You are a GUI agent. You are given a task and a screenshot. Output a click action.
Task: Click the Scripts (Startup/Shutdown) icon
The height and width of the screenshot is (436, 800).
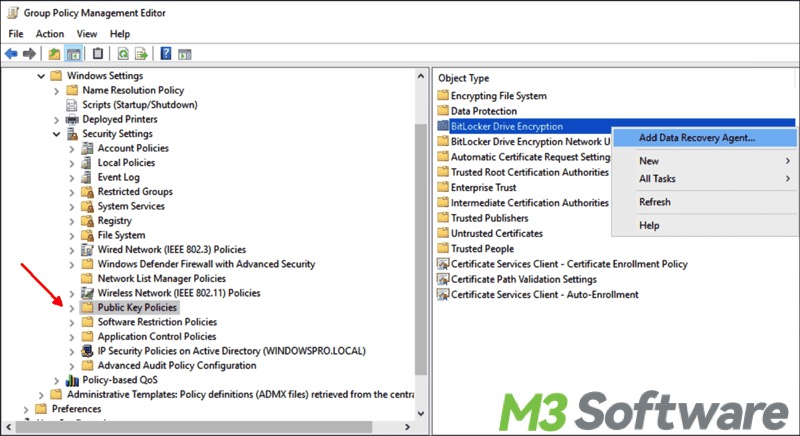pos(72,105)
